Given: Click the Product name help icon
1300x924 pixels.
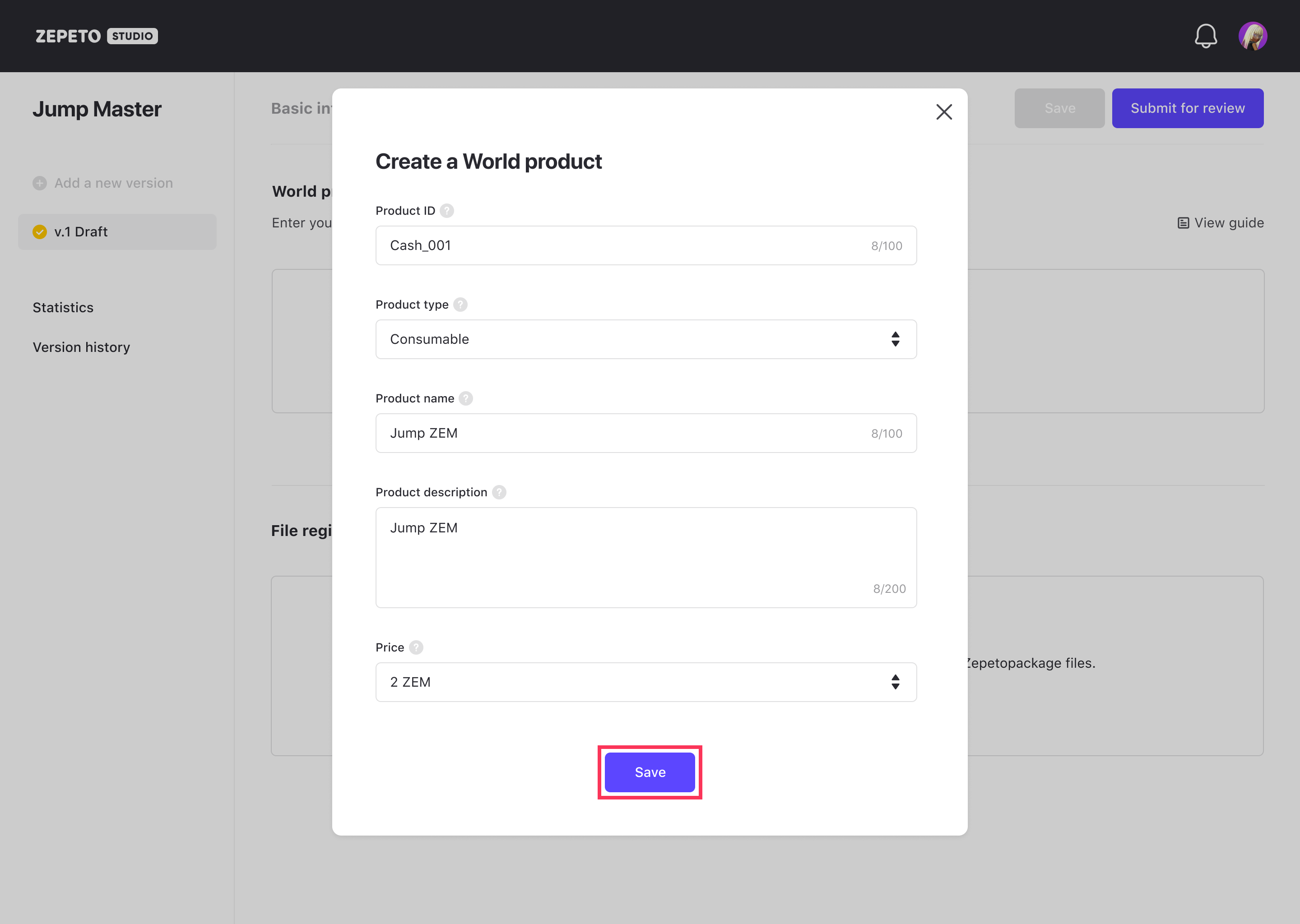Looking at the screenshot, I should (465, 399).
